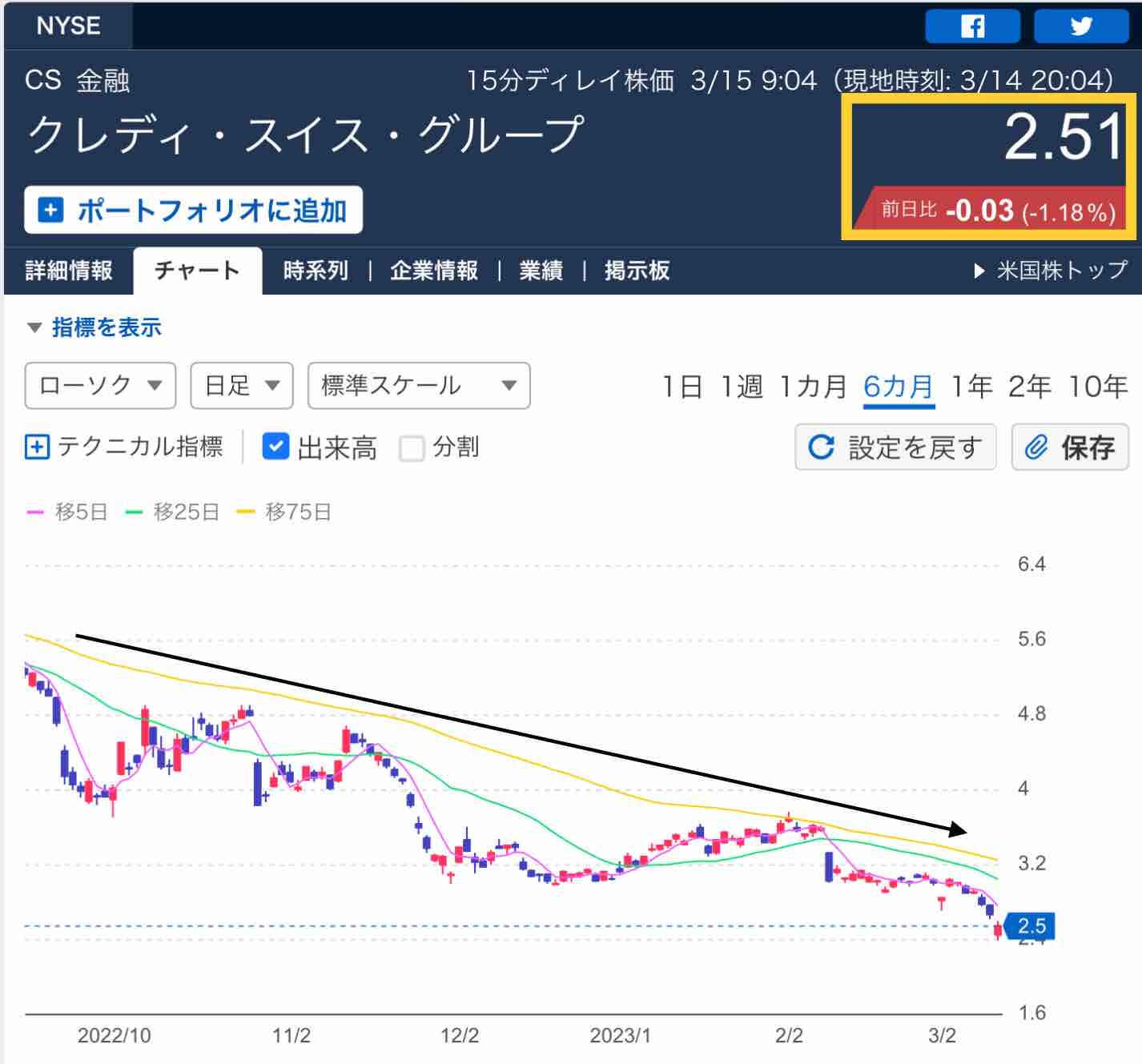Select the 10年 time range

coord(1098,387)
